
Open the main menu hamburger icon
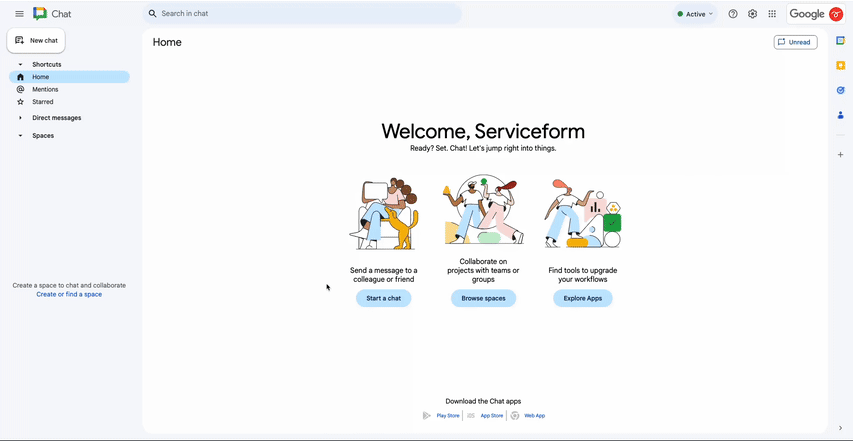pos(20,14)
